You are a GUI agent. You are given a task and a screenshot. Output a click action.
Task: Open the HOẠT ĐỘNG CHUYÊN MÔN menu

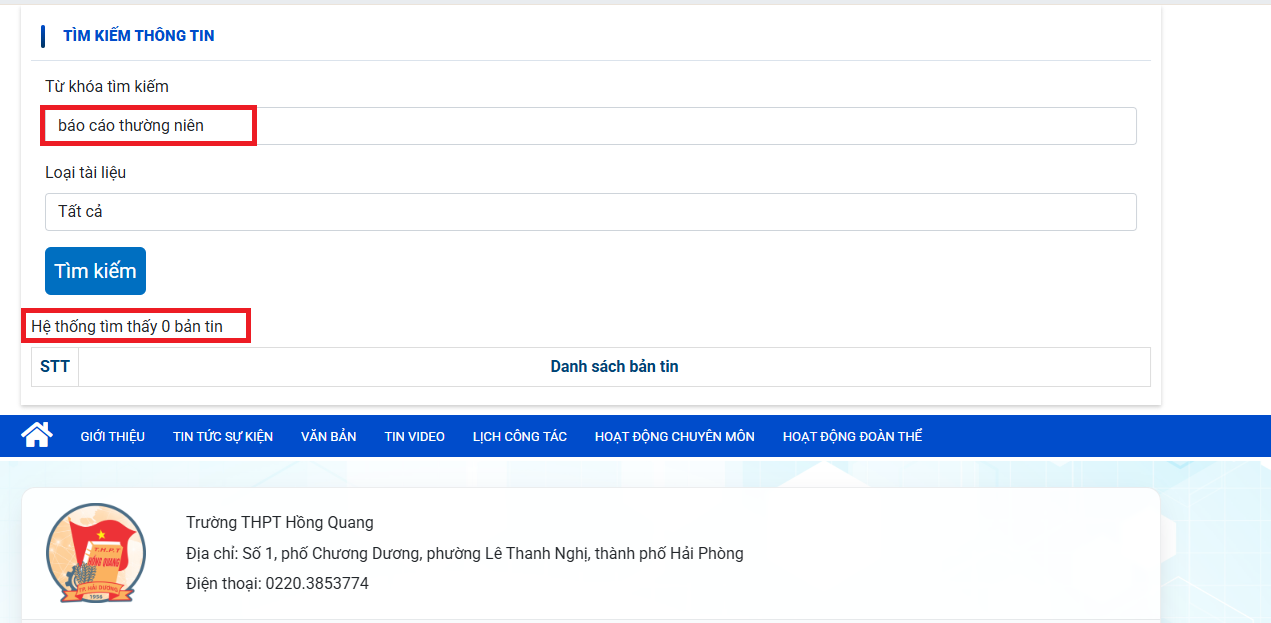pyautogui.click(x=675, y=437)
